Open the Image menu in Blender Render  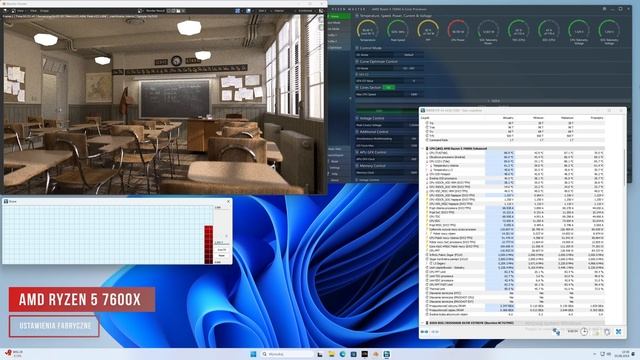click(44, 11)
